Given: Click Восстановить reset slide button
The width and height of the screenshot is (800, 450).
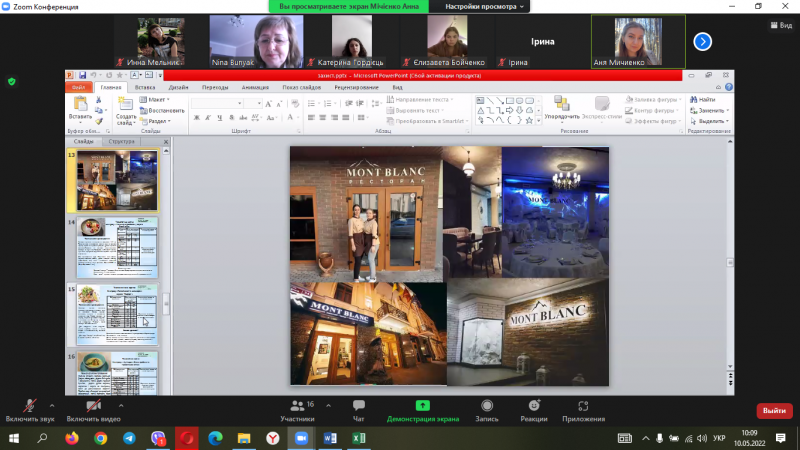Looking at the screenshot, I should pyautogui.click(x=162, y=110).
